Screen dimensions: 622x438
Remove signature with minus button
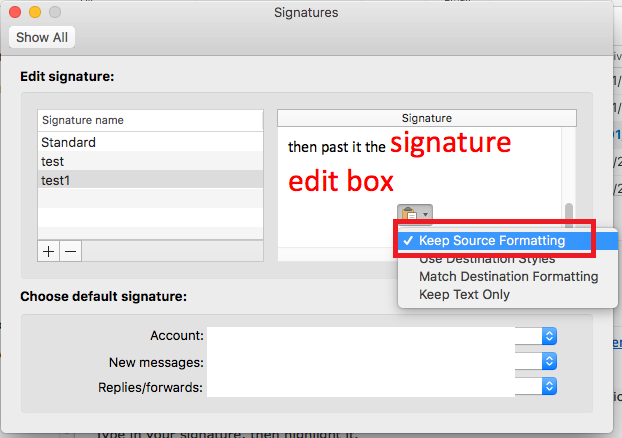click(71, 252)
